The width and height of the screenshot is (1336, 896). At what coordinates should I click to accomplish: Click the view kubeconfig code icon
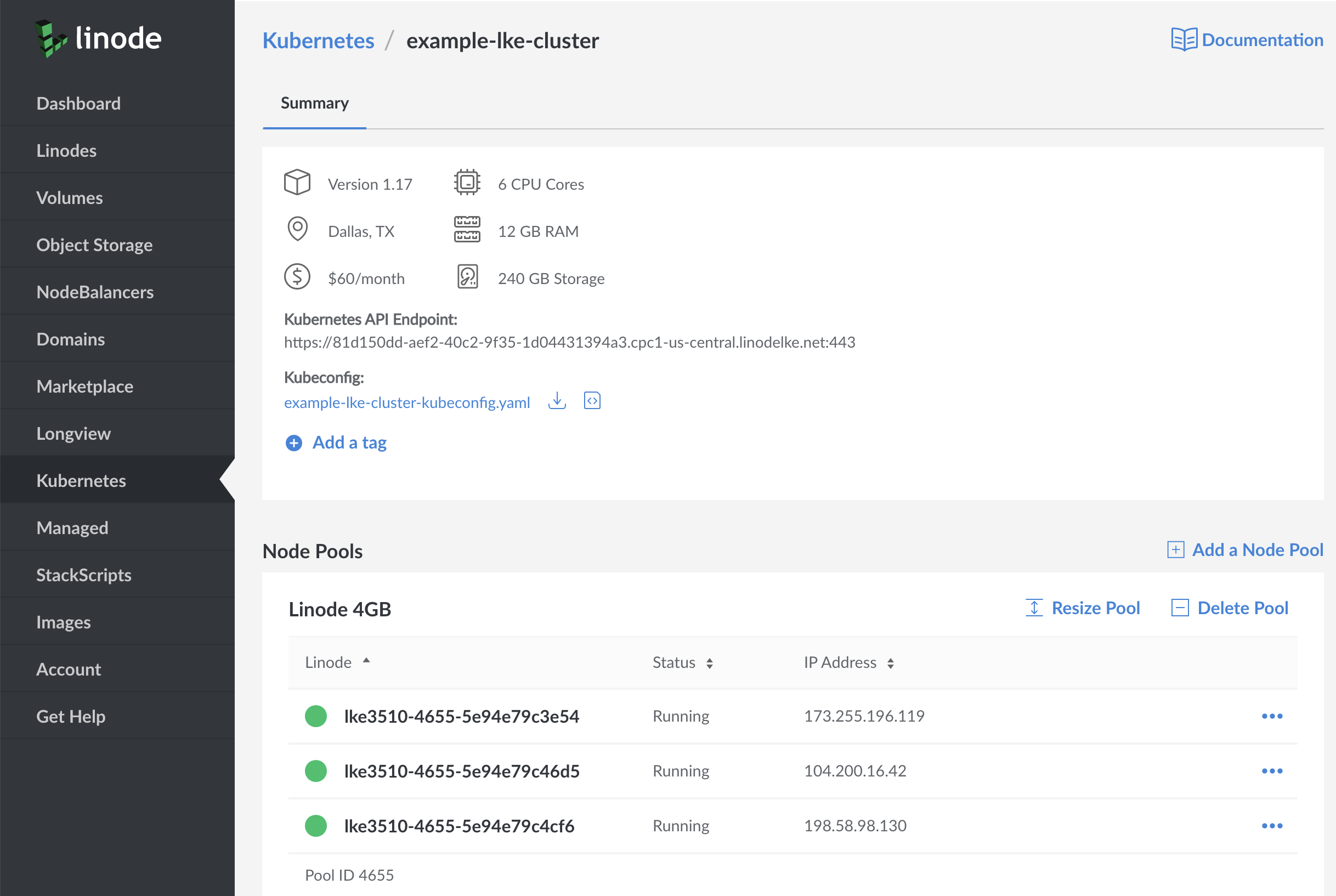coord(592,401)
